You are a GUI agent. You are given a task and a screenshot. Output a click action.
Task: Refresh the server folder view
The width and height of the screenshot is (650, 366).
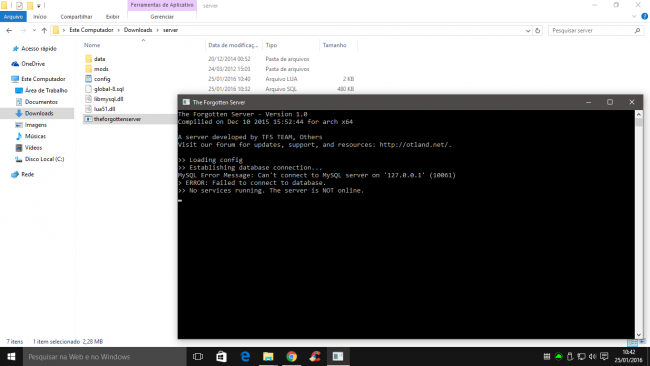tap(538, 30)
